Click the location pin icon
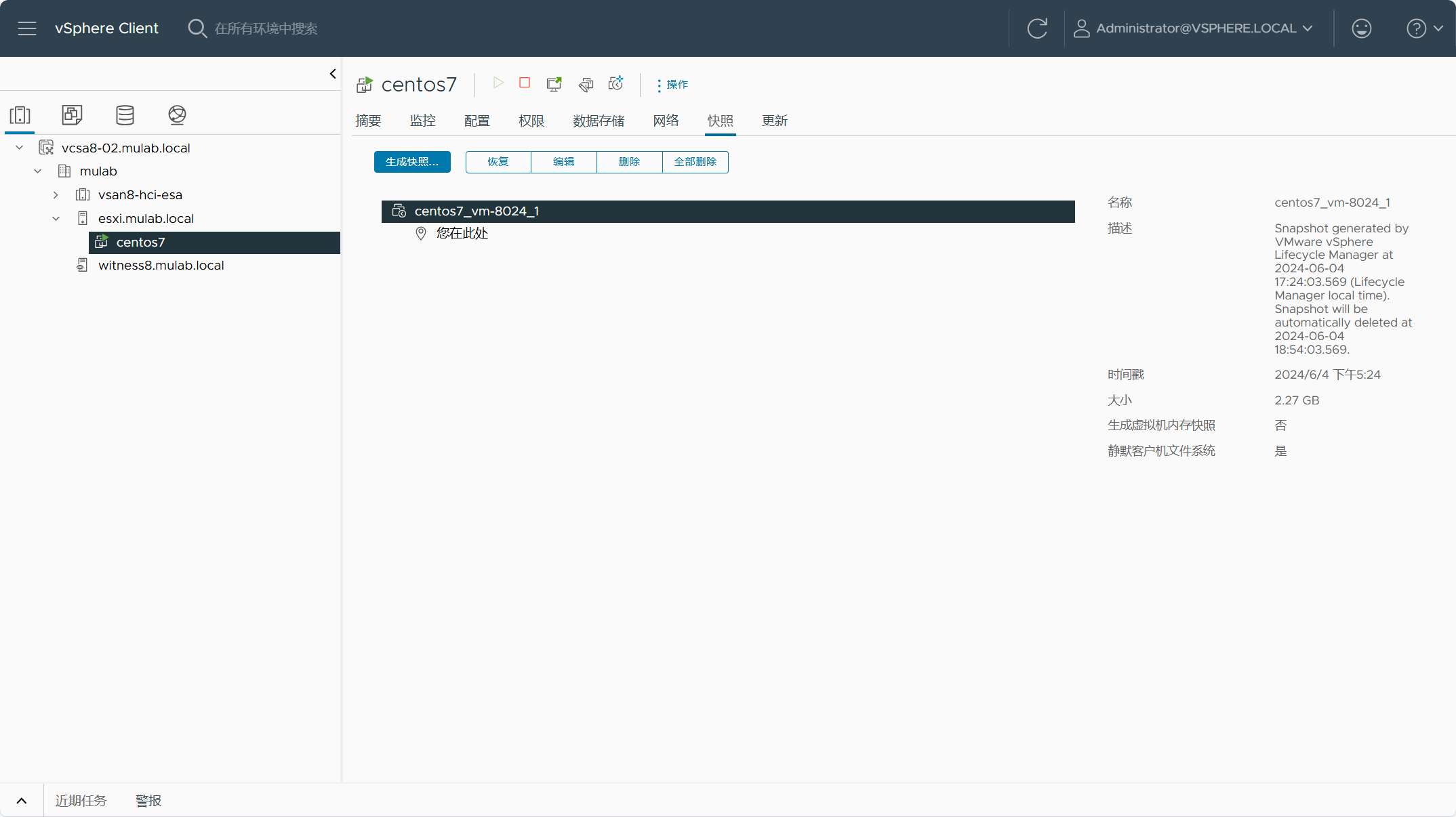1456x817 pixels. pyautogui.click(x=421, y=234)
